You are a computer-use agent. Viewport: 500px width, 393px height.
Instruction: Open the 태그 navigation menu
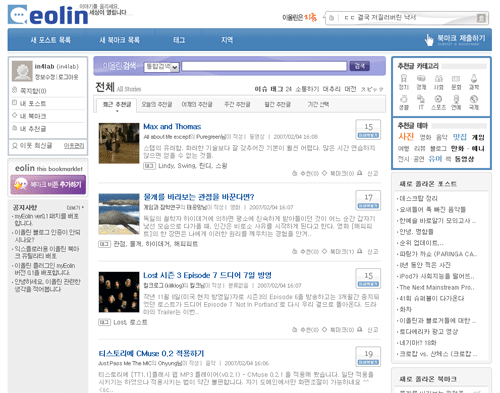[x=179, y=40]
